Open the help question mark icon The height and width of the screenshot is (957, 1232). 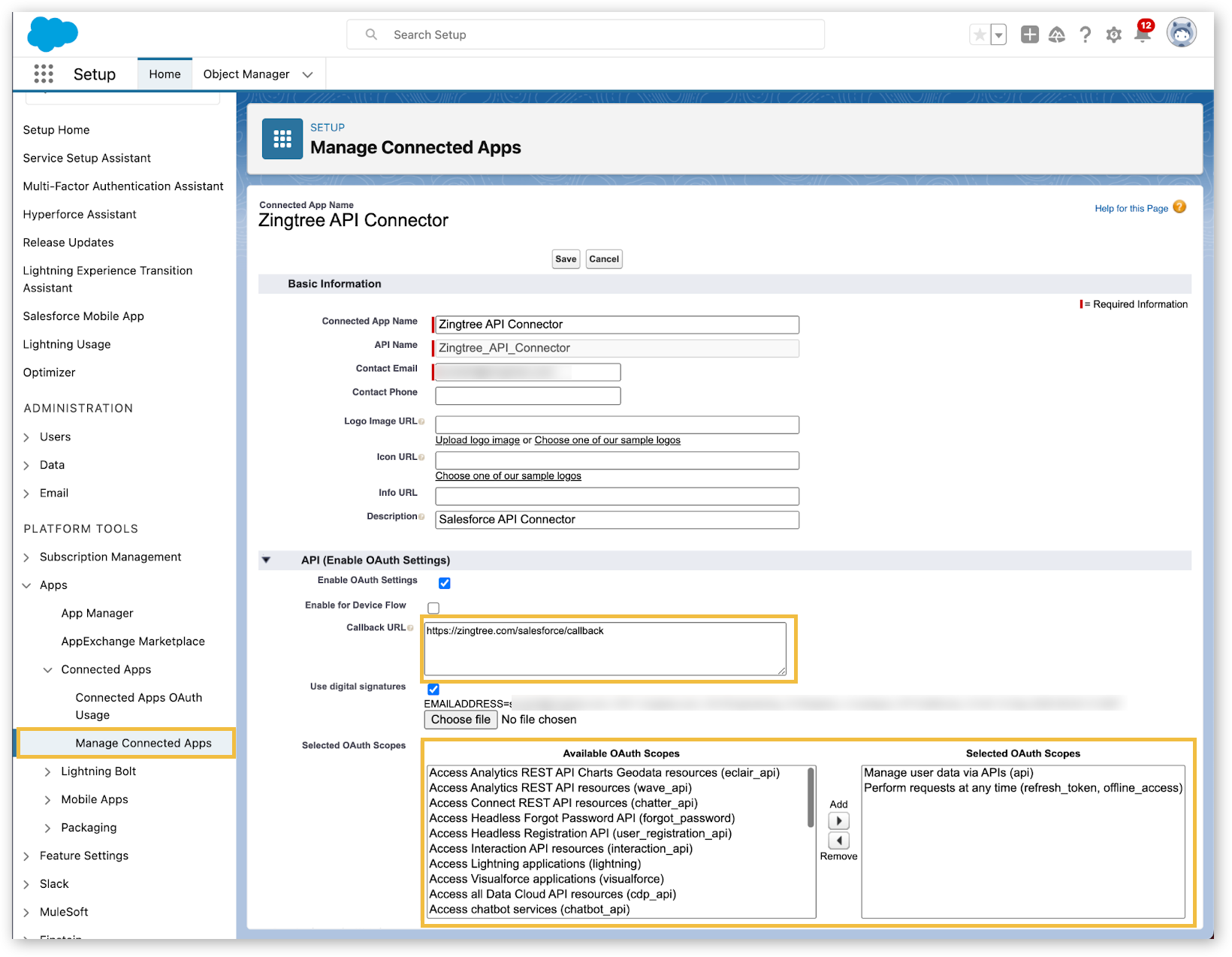[x=1085, y=35]
